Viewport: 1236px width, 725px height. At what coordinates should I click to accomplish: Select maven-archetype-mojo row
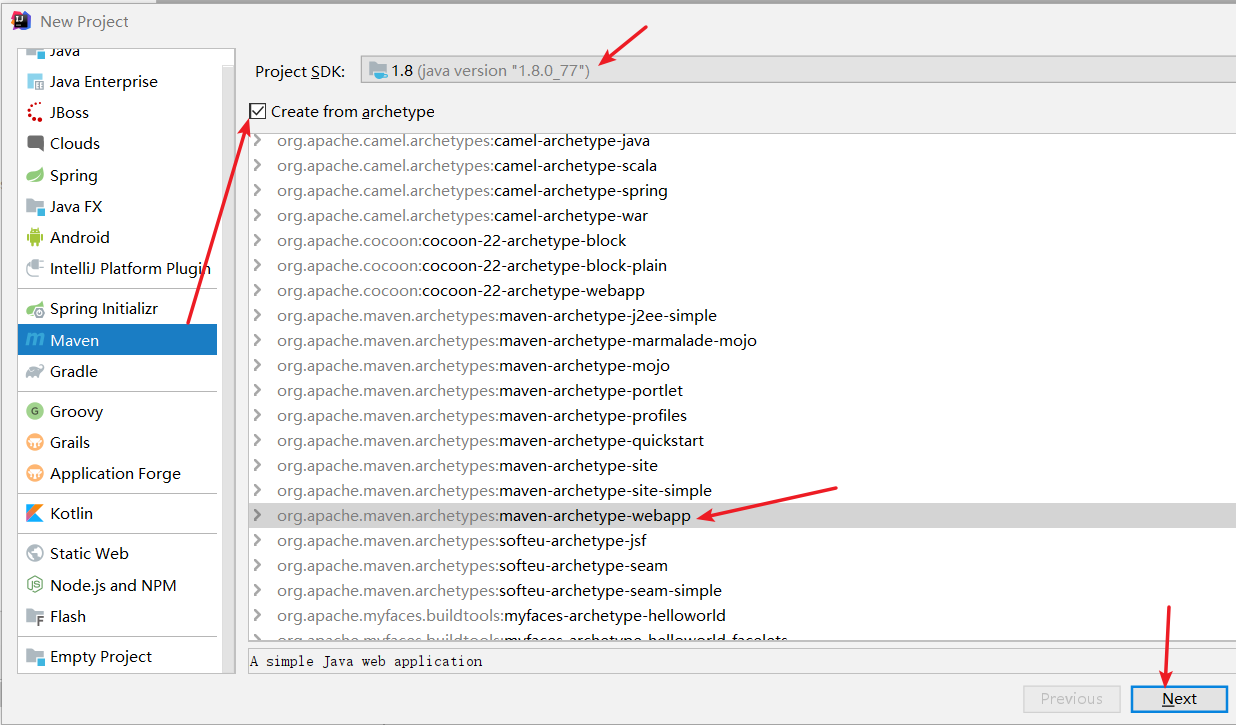742,366
